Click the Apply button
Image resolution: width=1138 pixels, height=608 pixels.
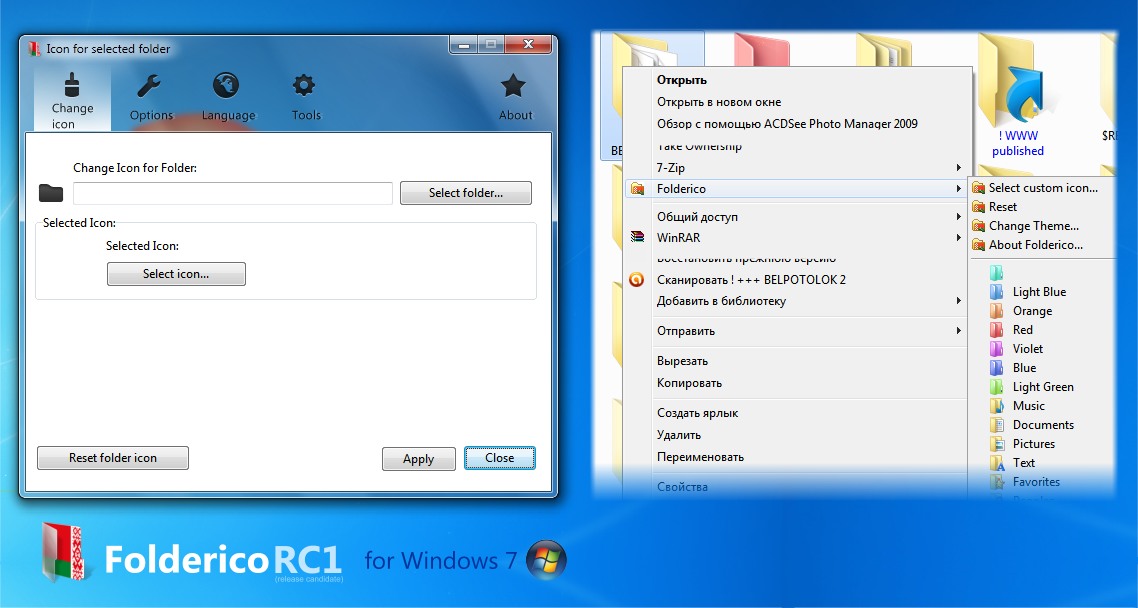(x=419, y=459)
